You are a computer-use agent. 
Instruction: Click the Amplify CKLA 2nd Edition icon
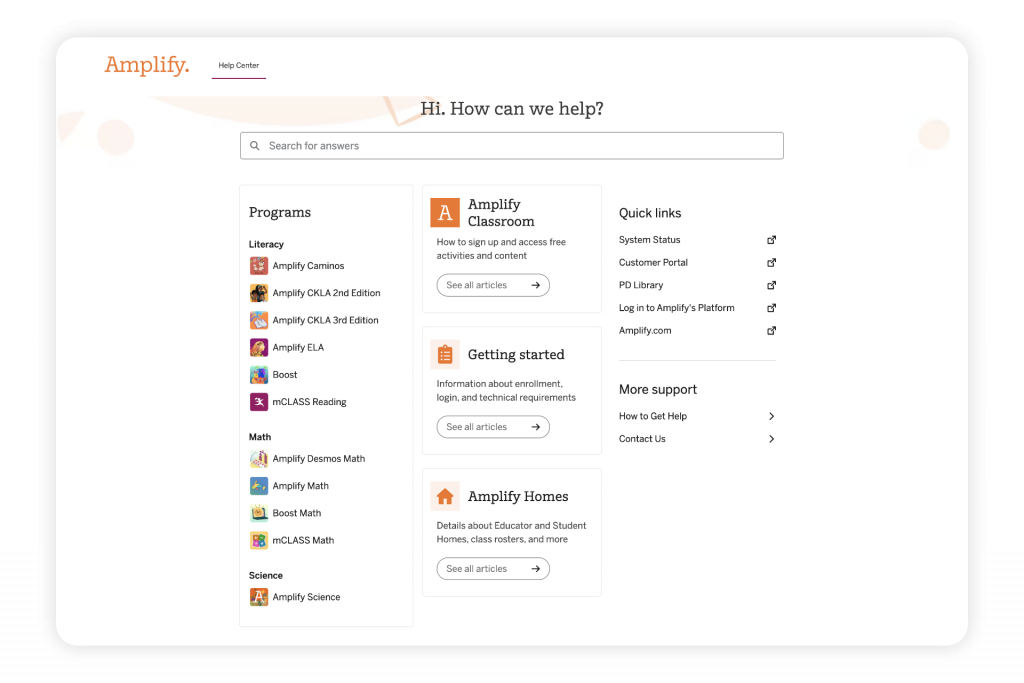[259, 293]
